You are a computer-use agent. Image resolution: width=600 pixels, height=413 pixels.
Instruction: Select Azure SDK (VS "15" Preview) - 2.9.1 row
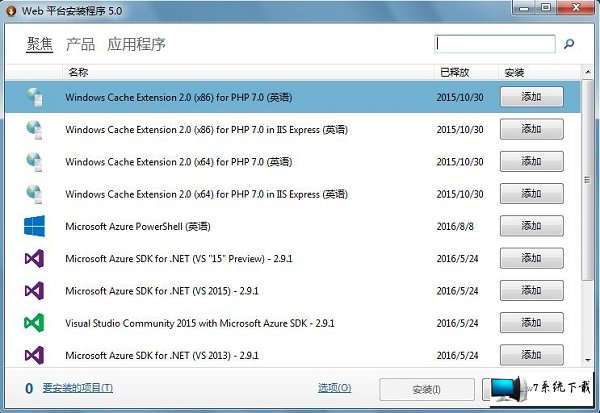pyautogui.click(x=293, y=258)
